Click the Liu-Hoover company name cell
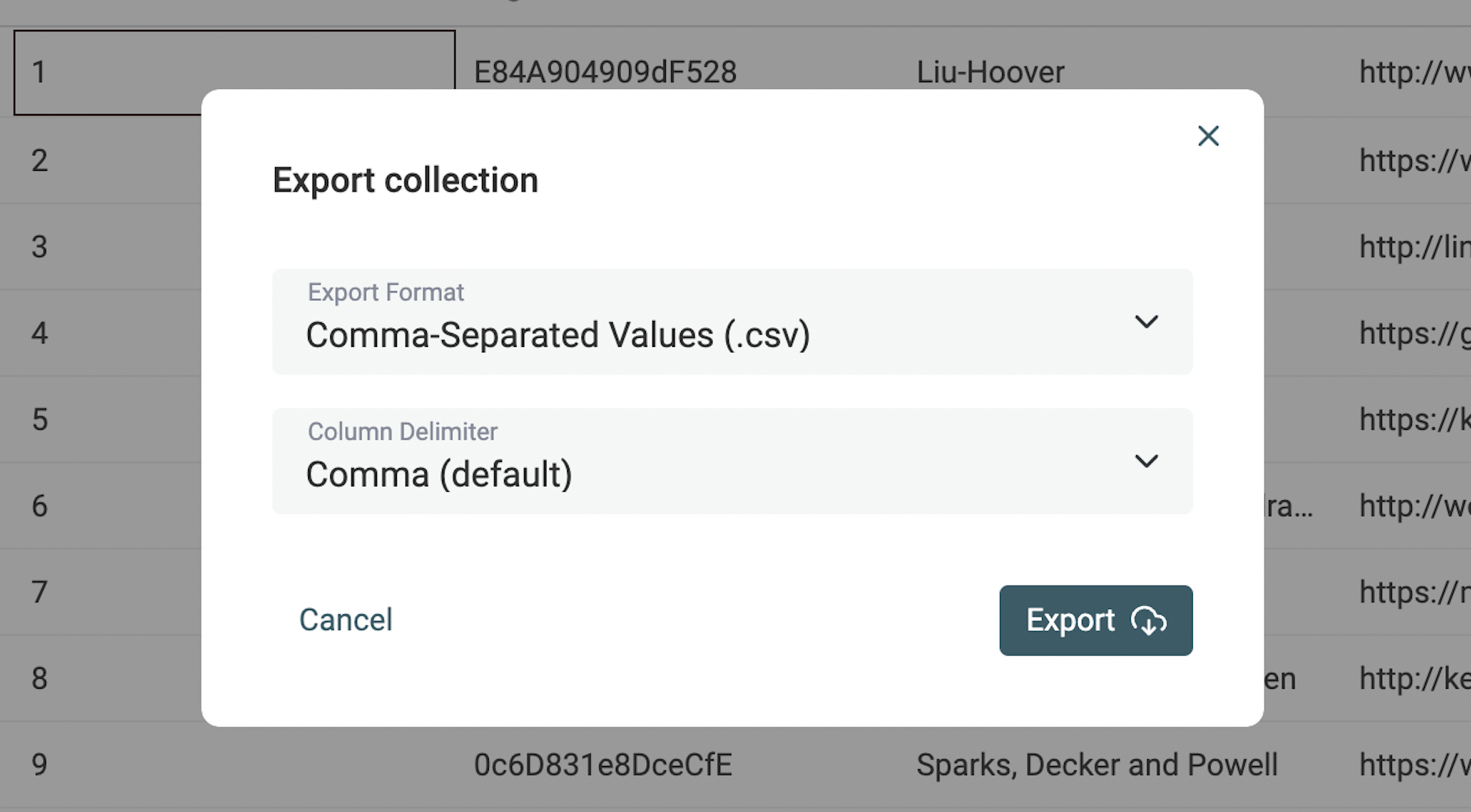Image resolution: width=1471 pixels, height=812 pixels. [x=991, y=71]
